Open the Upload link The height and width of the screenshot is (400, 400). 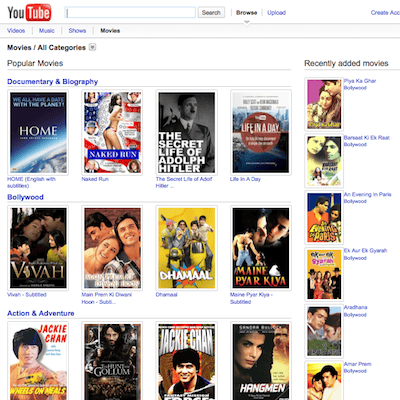click(276, 13)
